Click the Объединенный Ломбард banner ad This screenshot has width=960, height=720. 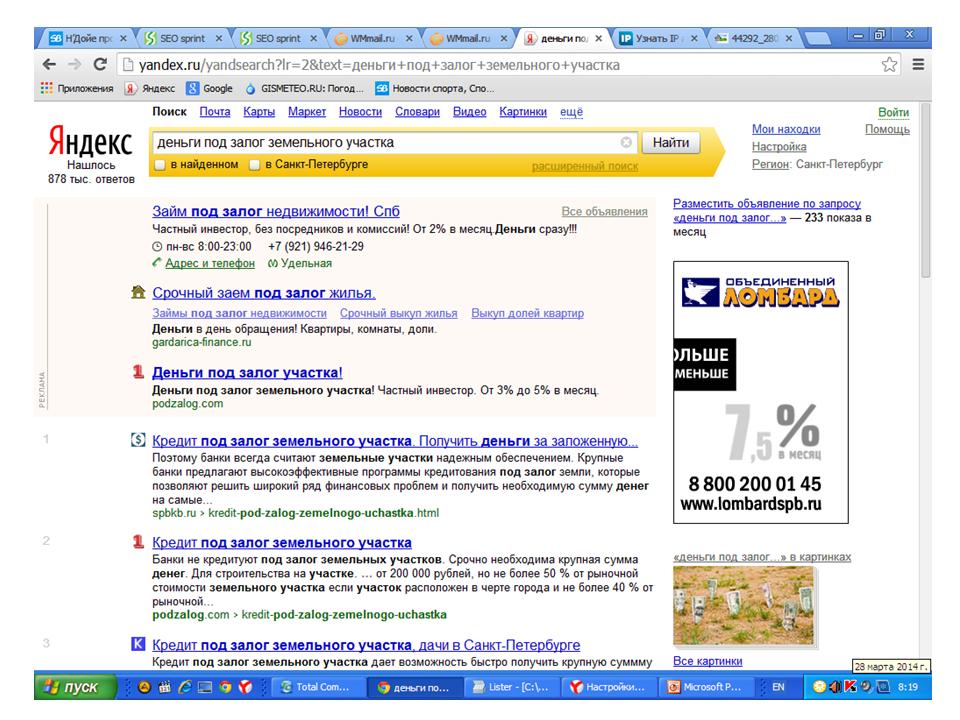(x=760, y=392)
